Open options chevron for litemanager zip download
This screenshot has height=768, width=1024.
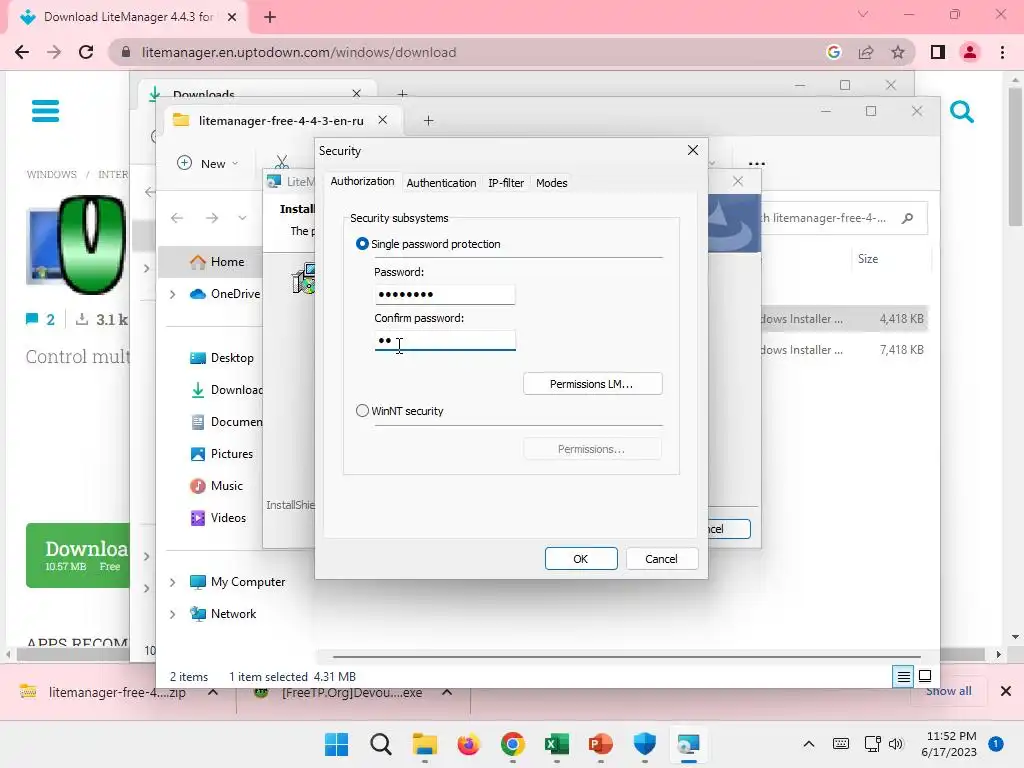click(x=213, y=692)
